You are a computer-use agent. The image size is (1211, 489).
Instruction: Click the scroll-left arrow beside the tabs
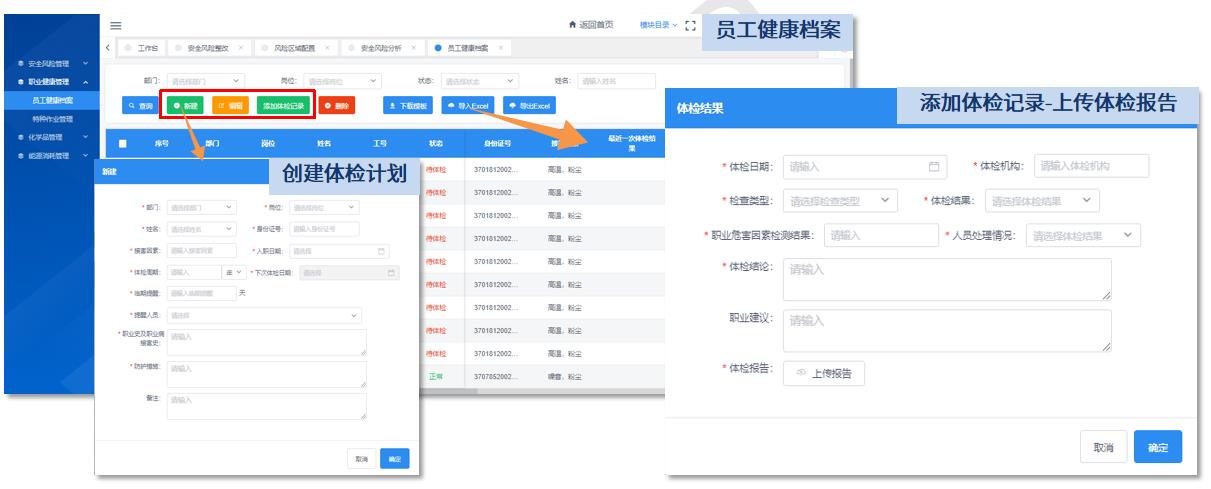(x=109, y=48)
